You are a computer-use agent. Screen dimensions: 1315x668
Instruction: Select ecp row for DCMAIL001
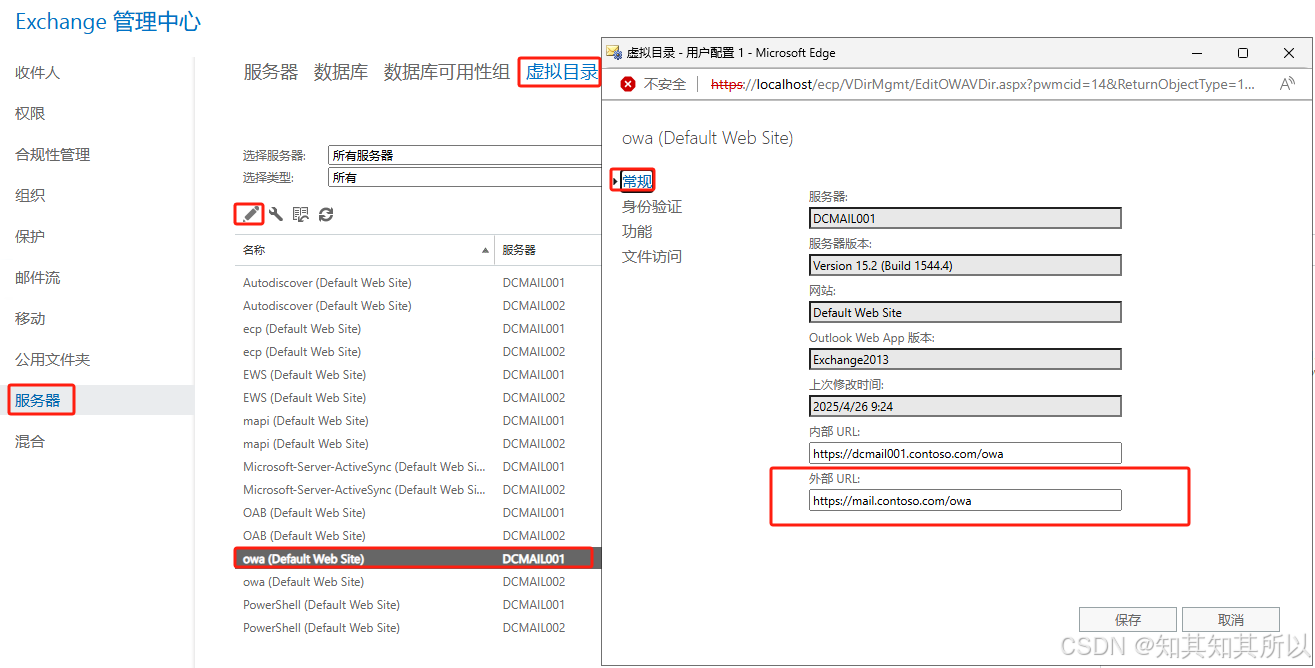[x=418, y=329]
